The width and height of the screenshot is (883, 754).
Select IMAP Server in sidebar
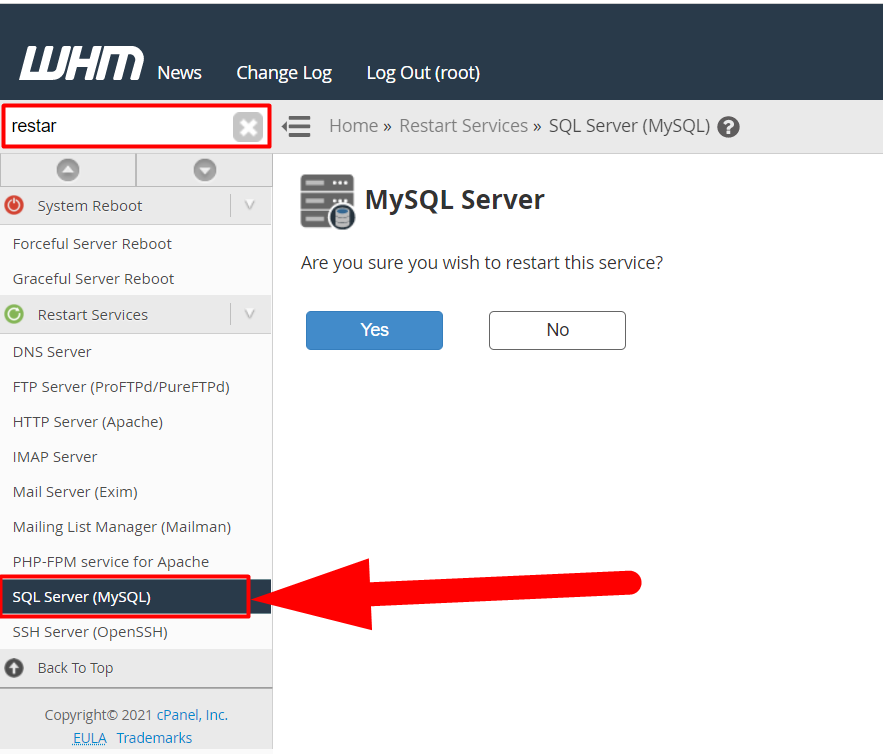[x=55, y=457]
